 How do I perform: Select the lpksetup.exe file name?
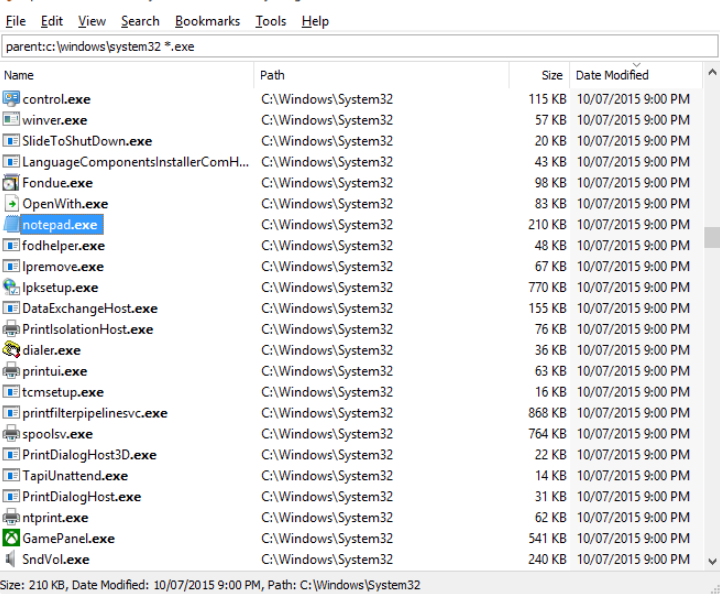pyautogui.click(x=60, y=287)
